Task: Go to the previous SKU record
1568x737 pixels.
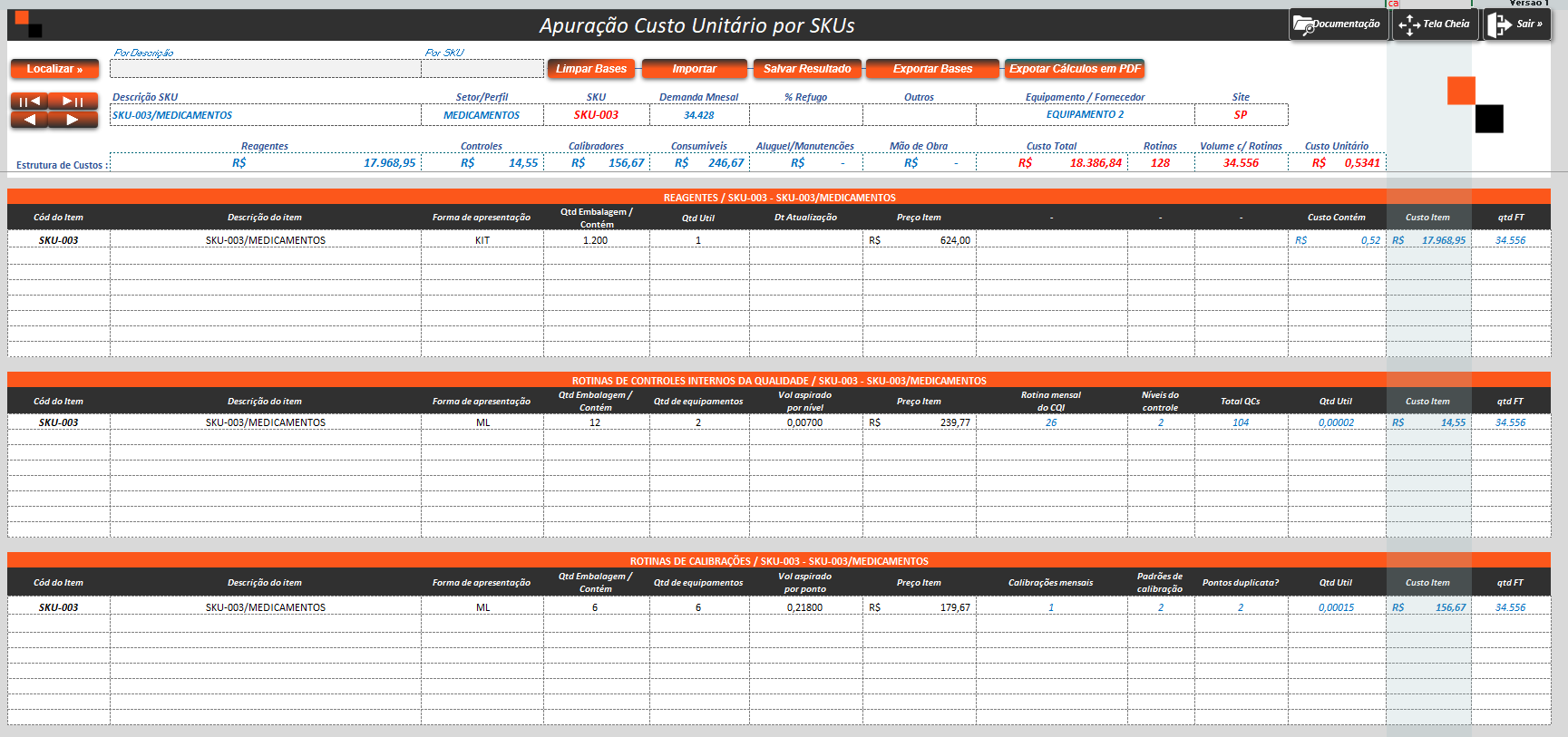Action: [x=29, y=120]
